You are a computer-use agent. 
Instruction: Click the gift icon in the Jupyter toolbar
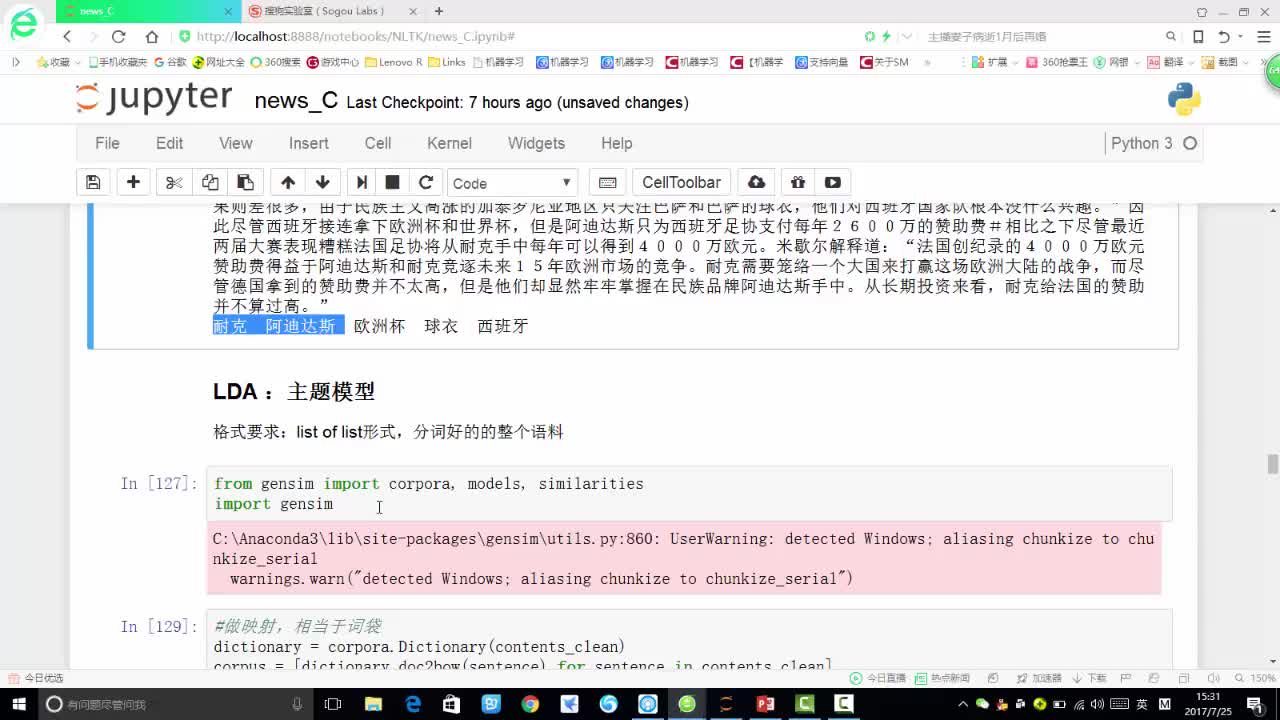[797, 182]
